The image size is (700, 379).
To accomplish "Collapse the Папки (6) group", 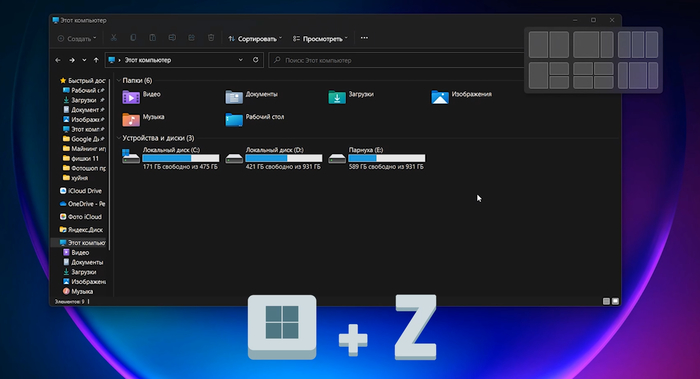I will pyautogui.click(x=119, y=80).
